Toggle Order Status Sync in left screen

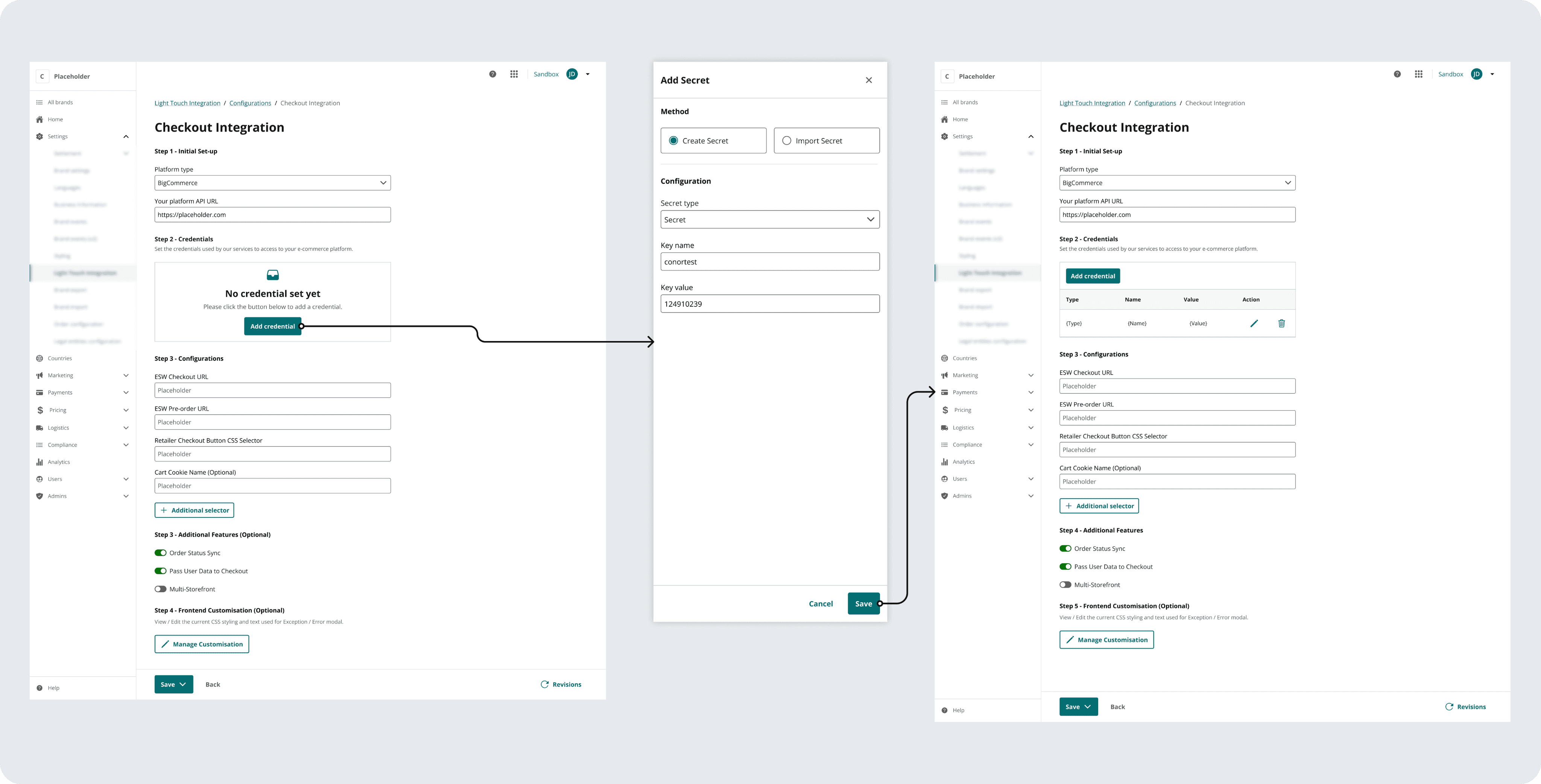pyautogui.click(x=160, y=553)
